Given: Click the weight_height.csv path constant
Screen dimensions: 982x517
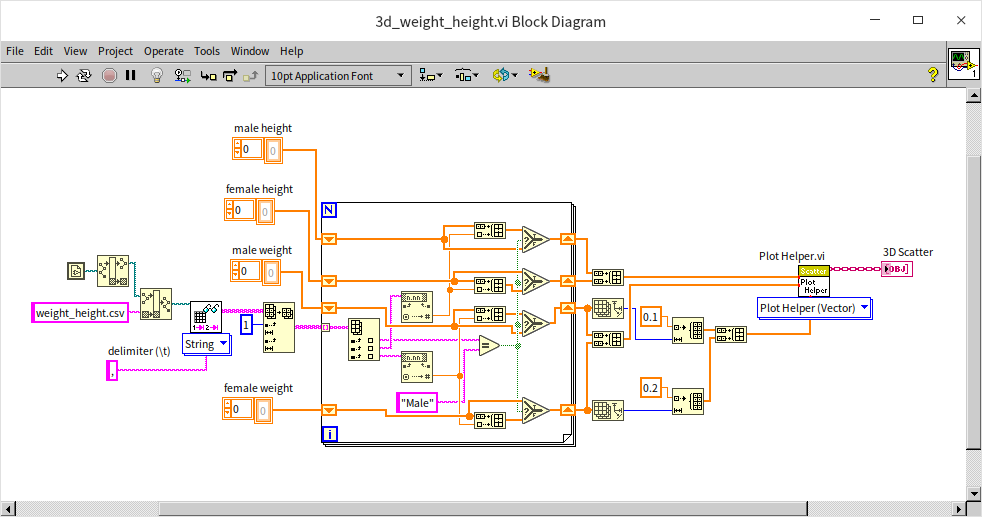Looking at the screenshot, I should tap(81, 313).
